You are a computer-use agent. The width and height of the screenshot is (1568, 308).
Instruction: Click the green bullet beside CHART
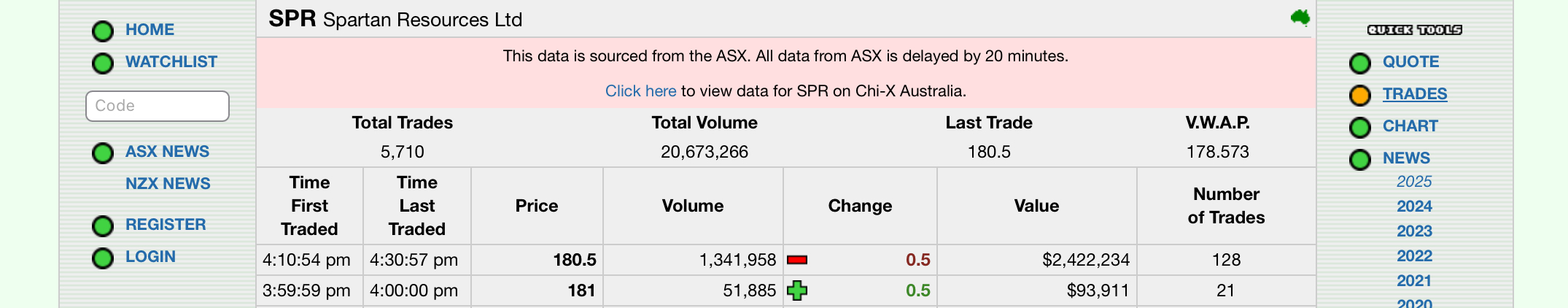(1360, 128)
